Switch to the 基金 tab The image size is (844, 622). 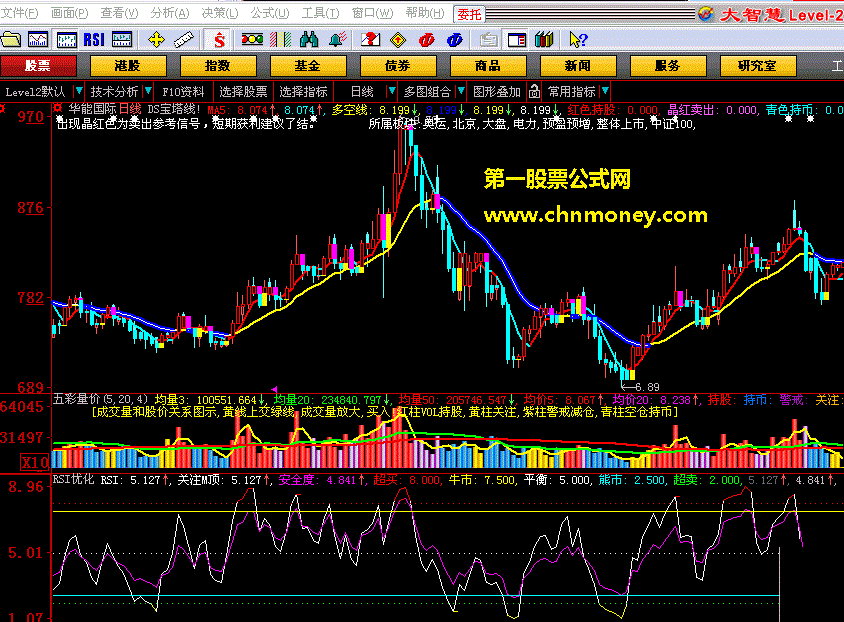pyautogui.click(x=308, y=66)
